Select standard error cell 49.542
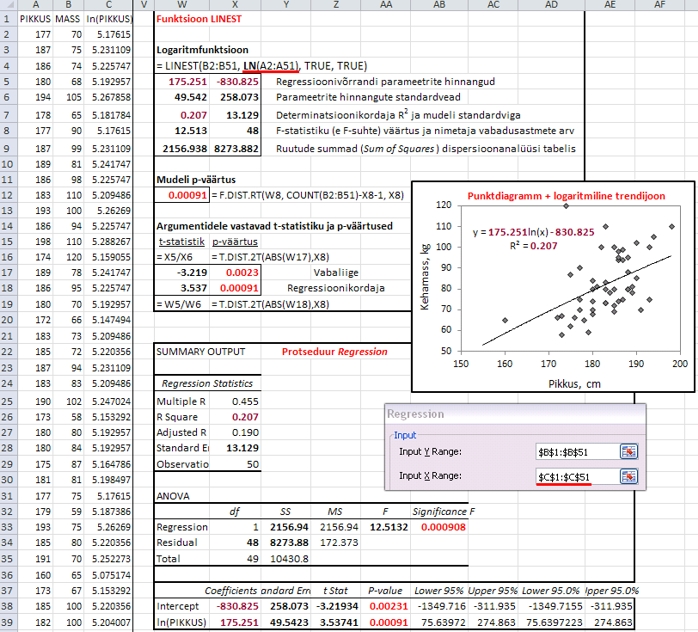Image resolution: width=698 pixels, height=632 pixels. pyautogui.click(x=182, y=97)
